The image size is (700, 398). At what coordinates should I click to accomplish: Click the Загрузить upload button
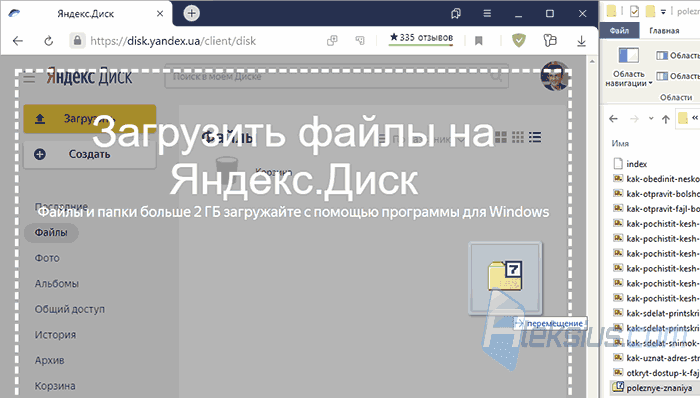(x=90, y=119)
